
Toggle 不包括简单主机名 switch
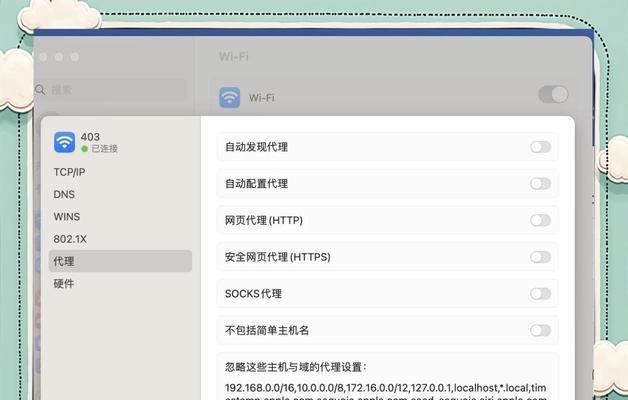coord(540,330)
